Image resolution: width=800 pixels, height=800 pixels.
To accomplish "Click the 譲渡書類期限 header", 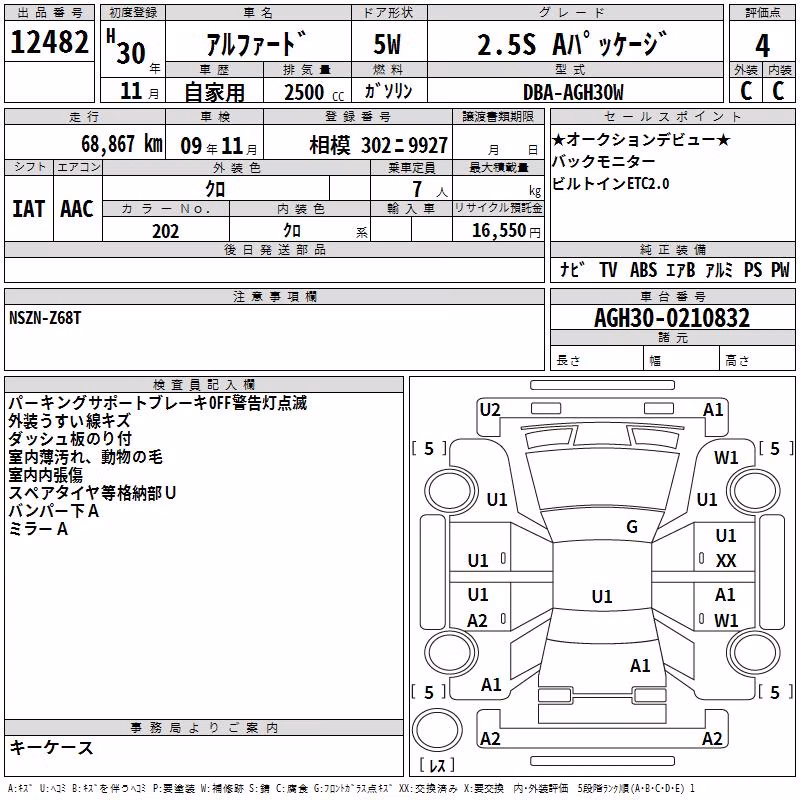I will (x=498, y=116).
